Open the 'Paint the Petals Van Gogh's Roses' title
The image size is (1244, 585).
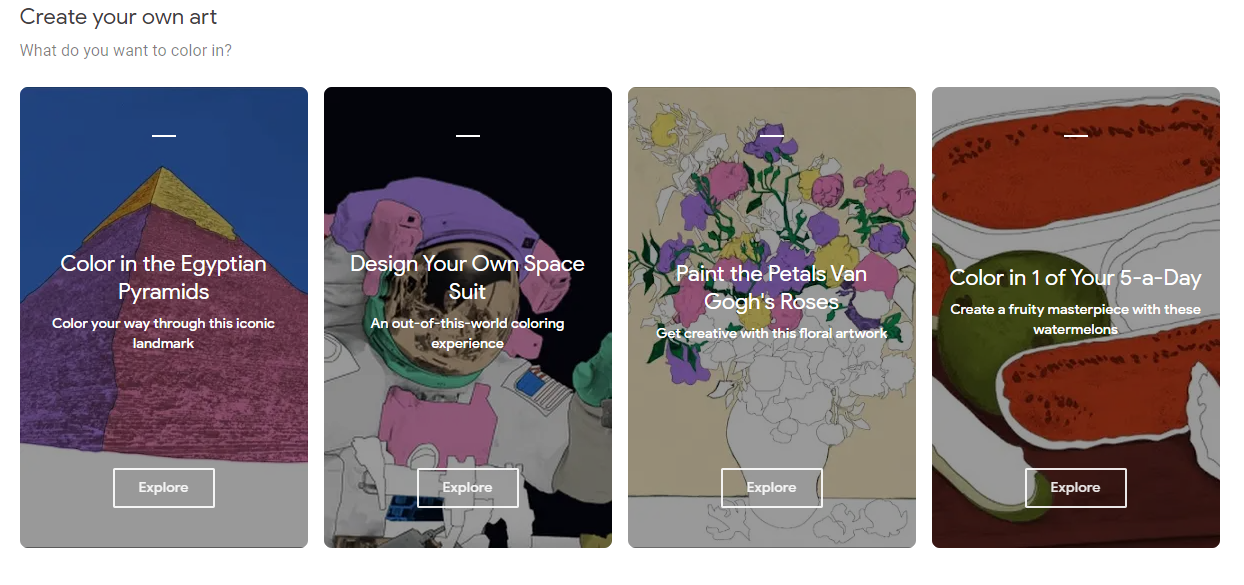coord(772,287)
